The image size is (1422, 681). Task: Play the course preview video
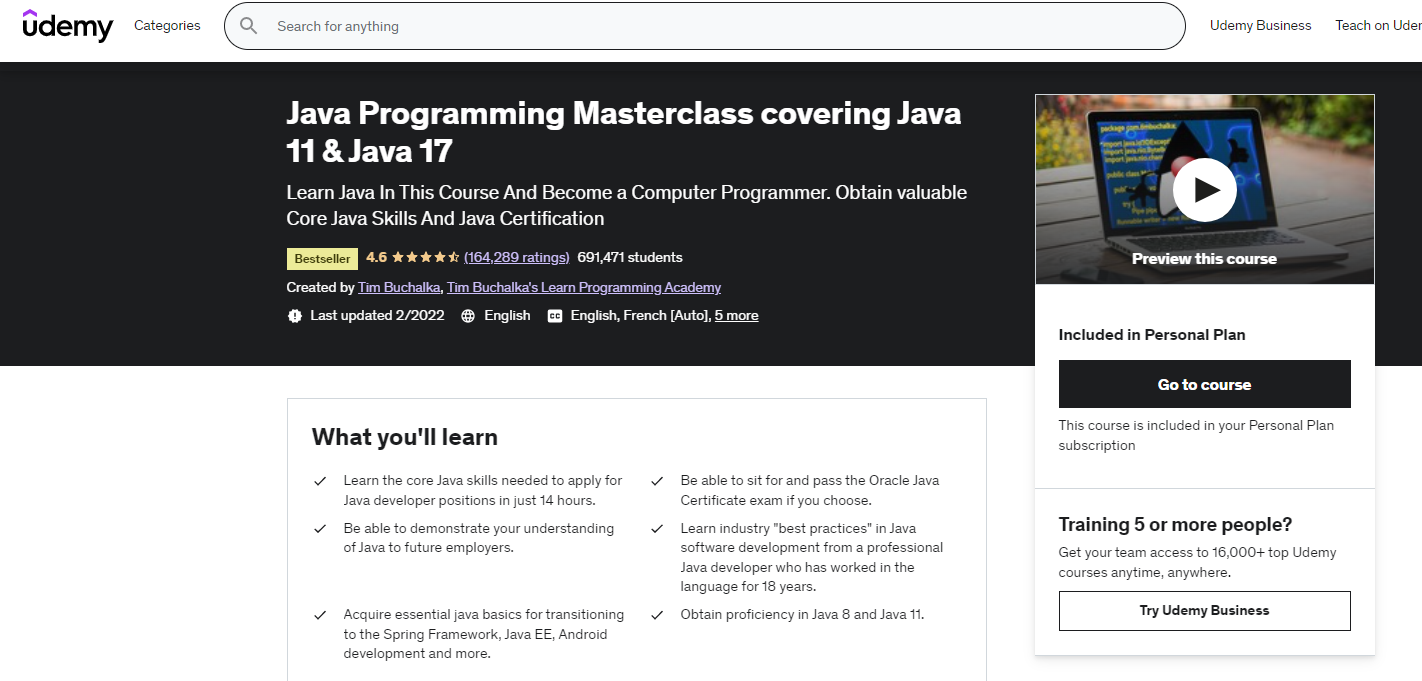1204,190
